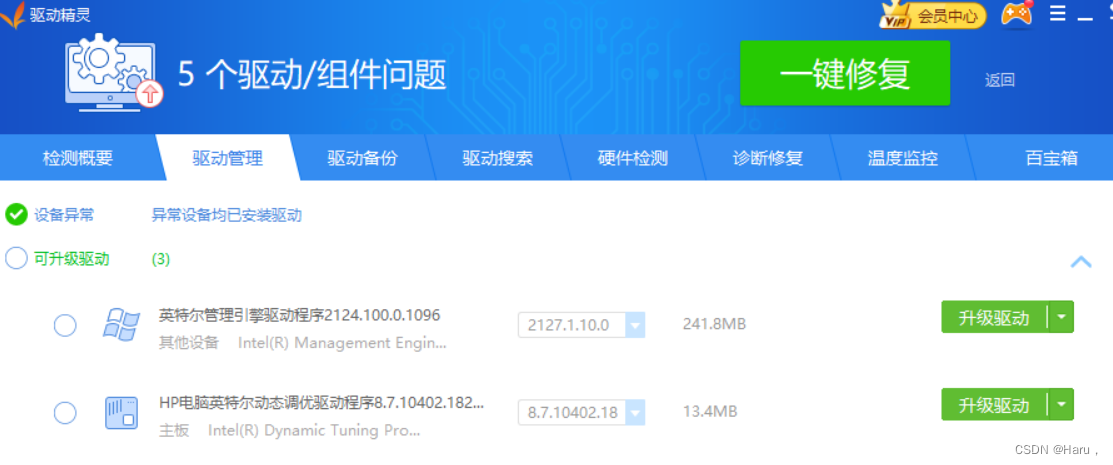Click the 返回 link
The width and height of the screenshot is (1113, 465).
click(999, 80)
